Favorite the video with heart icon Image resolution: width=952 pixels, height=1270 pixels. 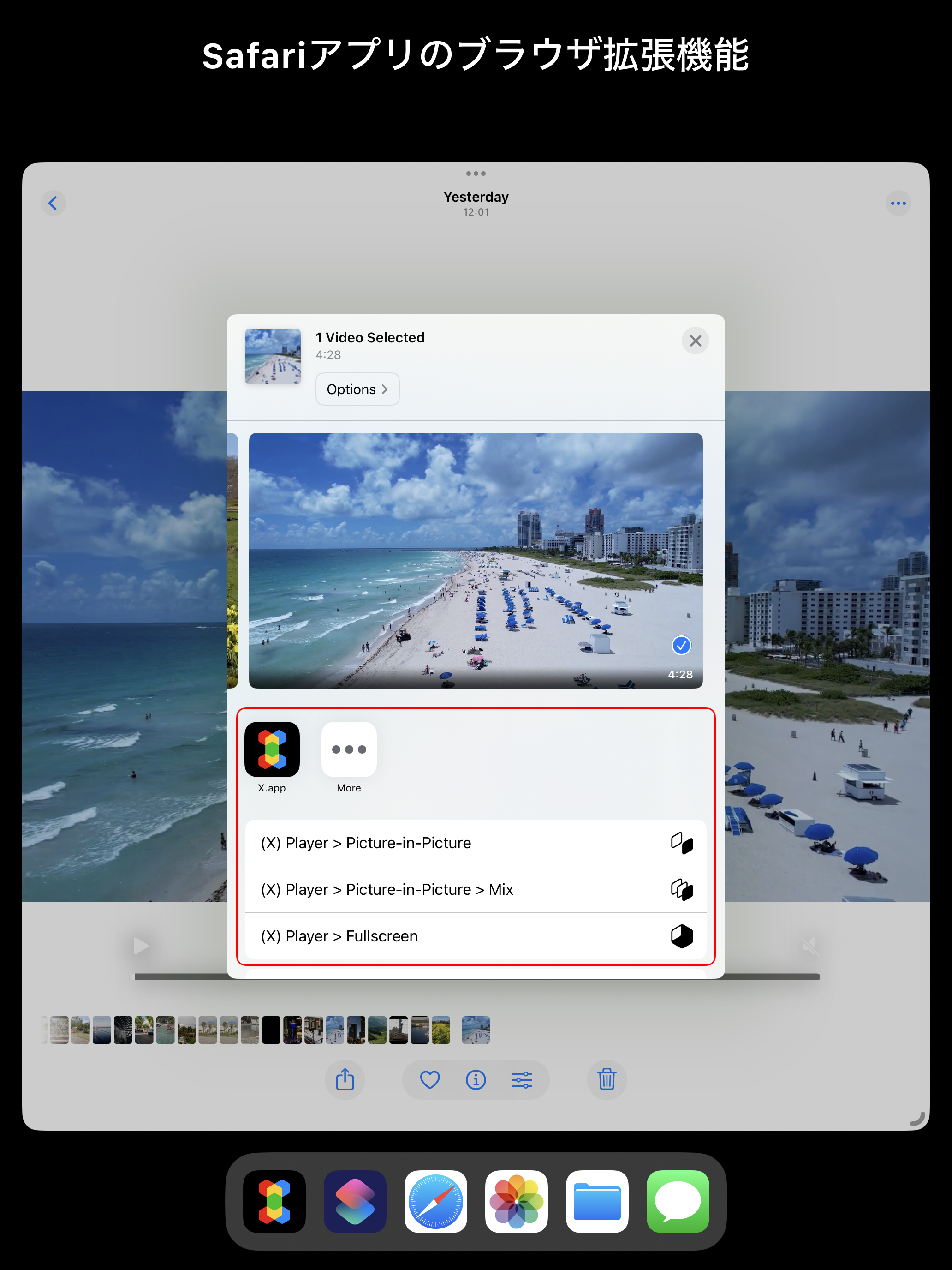click(430, 1079)
